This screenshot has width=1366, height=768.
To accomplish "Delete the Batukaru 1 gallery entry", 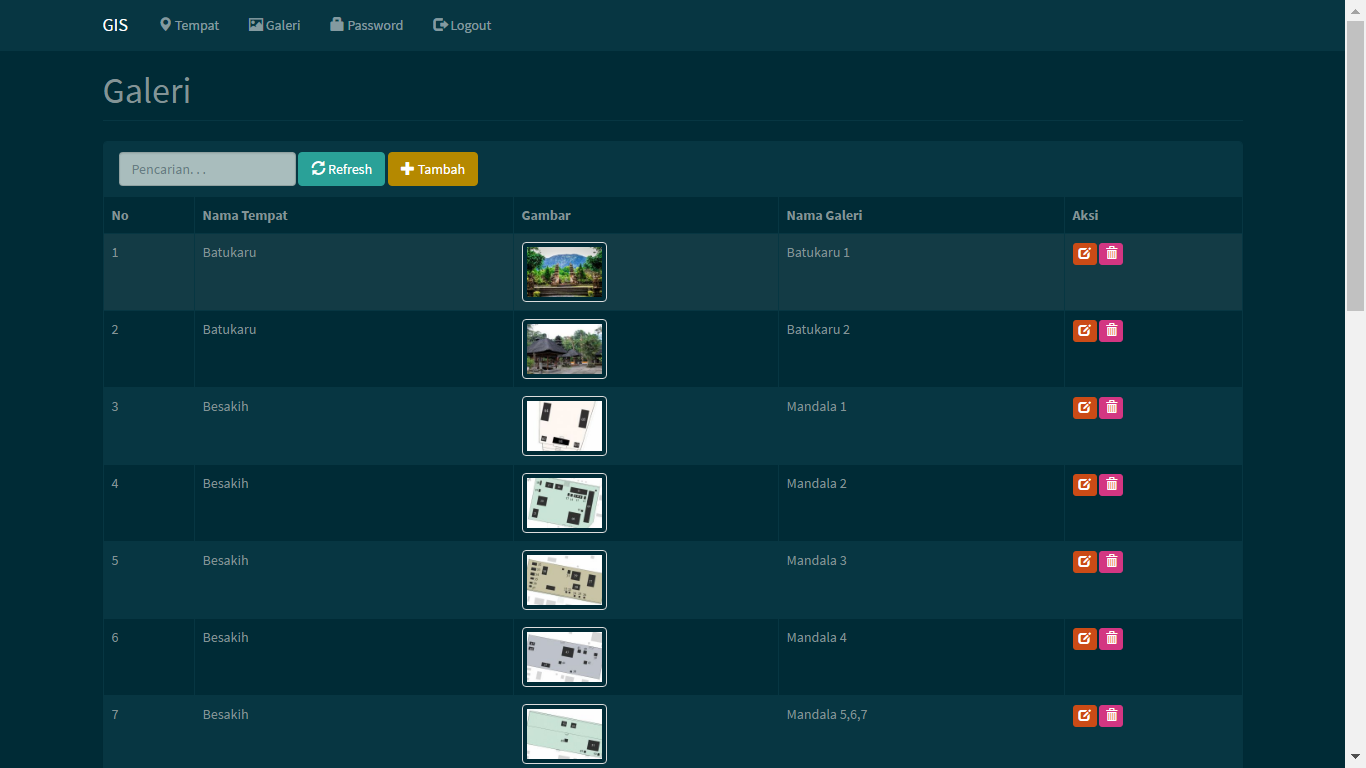I will point(1111,254).
